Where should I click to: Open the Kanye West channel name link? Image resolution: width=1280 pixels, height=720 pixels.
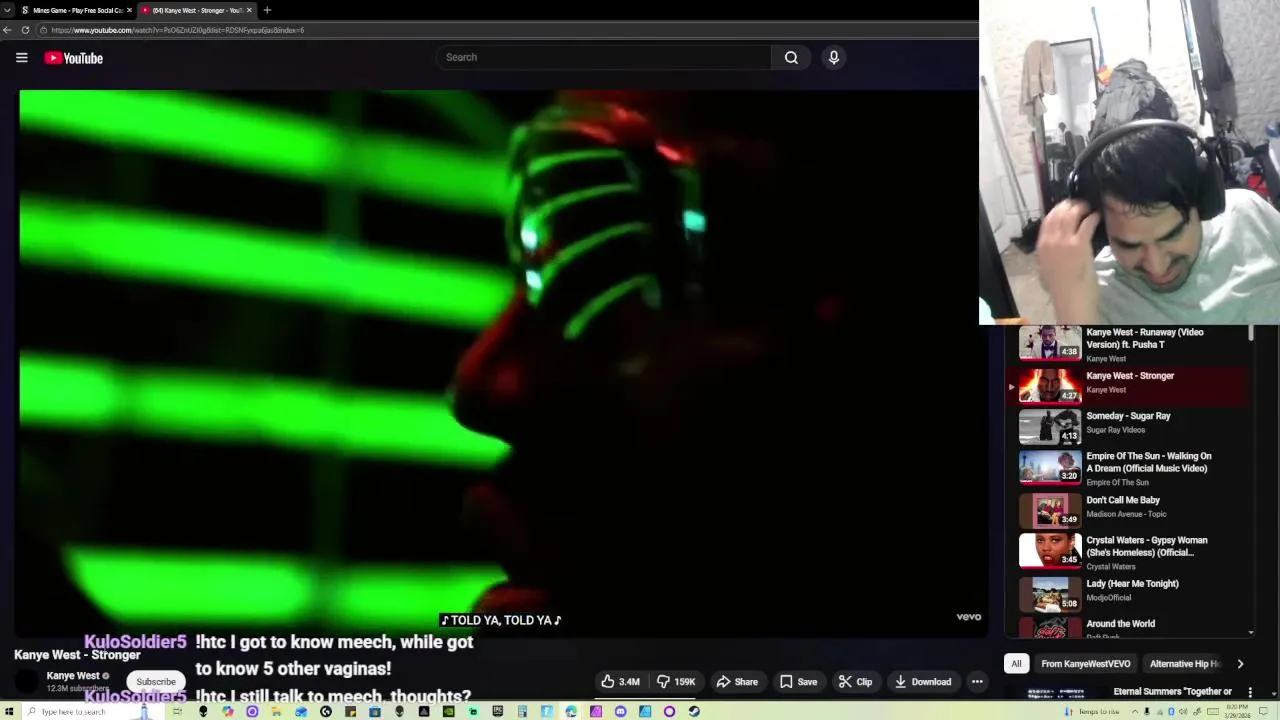pyautogui.click(x=72, y=676)
